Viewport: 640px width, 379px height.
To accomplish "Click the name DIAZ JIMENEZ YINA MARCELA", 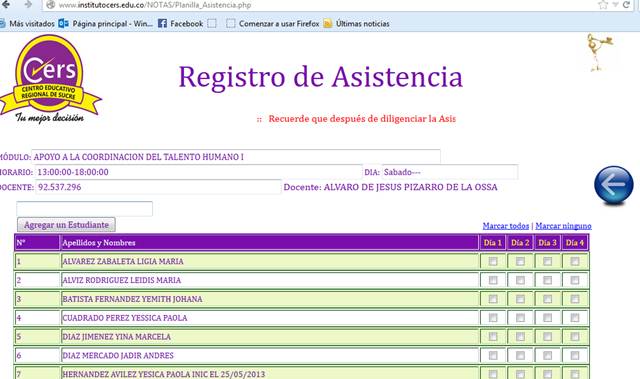I will [x=116, y=337].
